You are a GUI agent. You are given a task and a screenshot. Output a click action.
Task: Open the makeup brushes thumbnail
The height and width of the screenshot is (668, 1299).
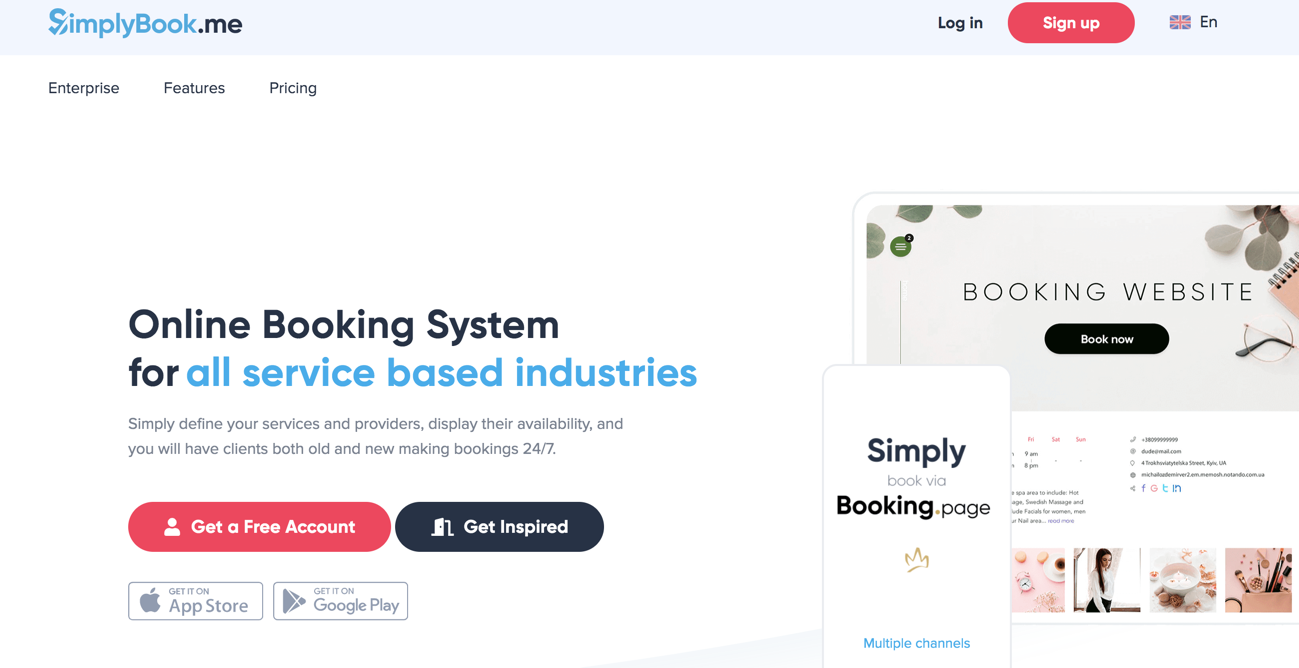pos(1258,580)
